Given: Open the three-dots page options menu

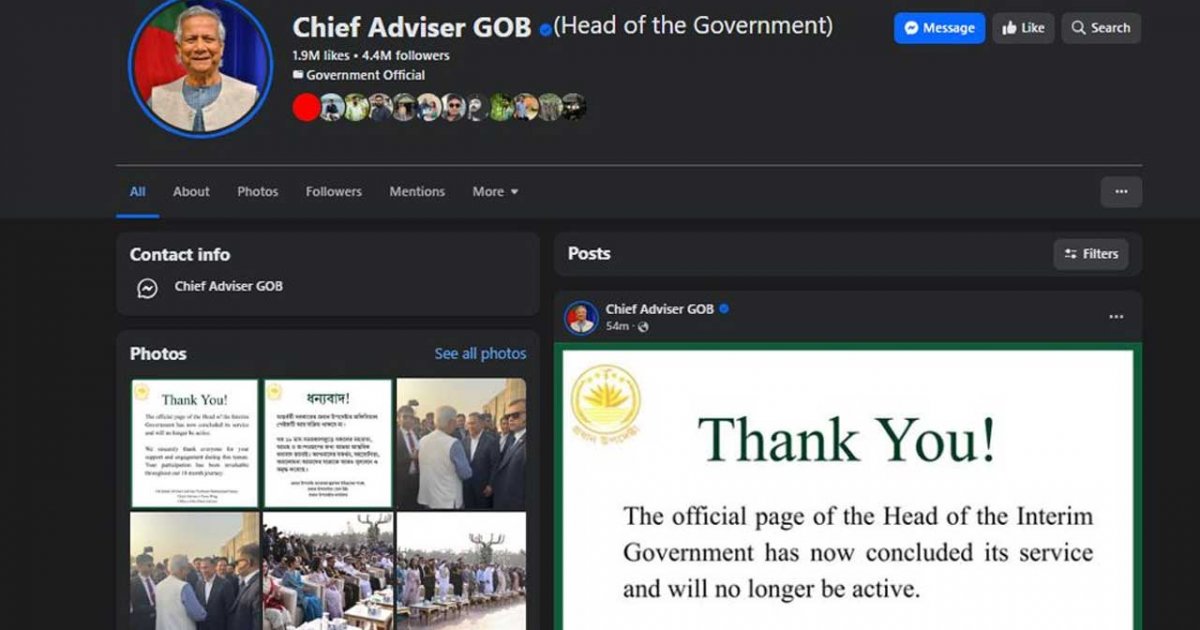Looking at the screenshot, I should pos(1121,192).
